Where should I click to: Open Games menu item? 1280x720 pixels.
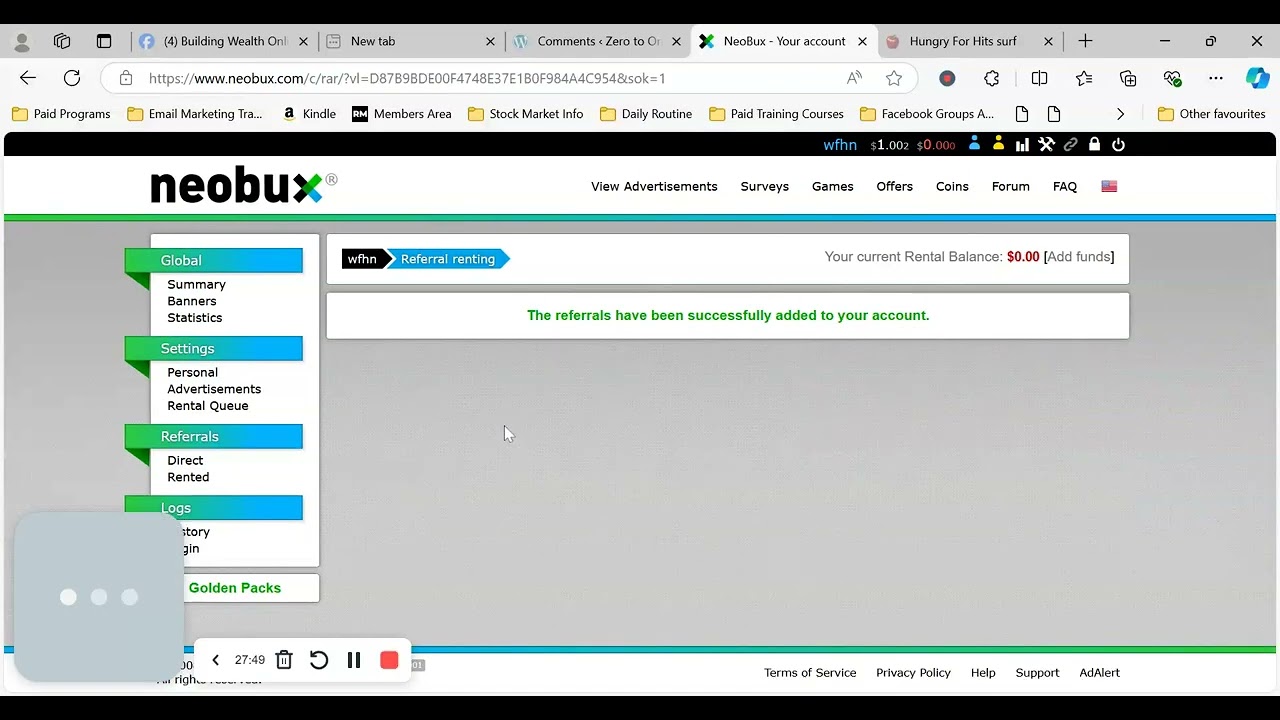coord(833,186)
